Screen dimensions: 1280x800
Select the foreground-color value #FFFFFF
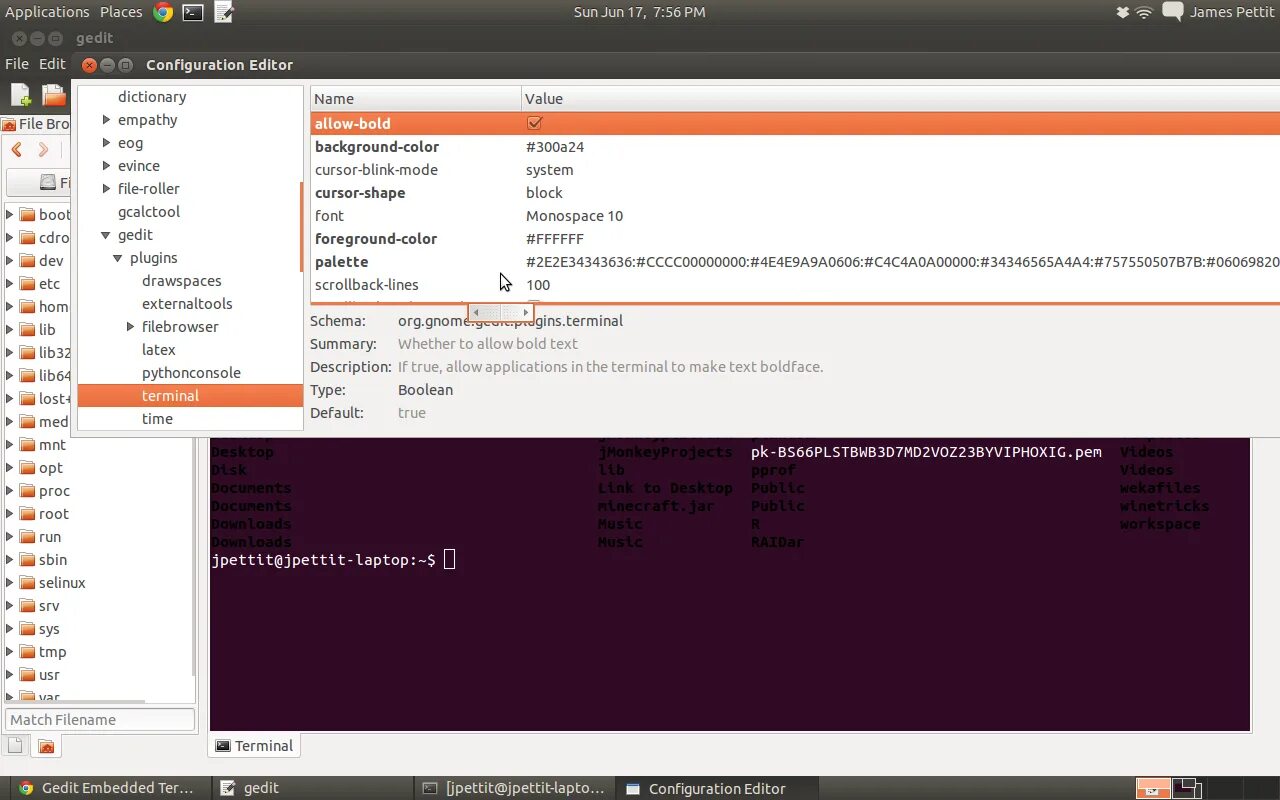(555, 239)
